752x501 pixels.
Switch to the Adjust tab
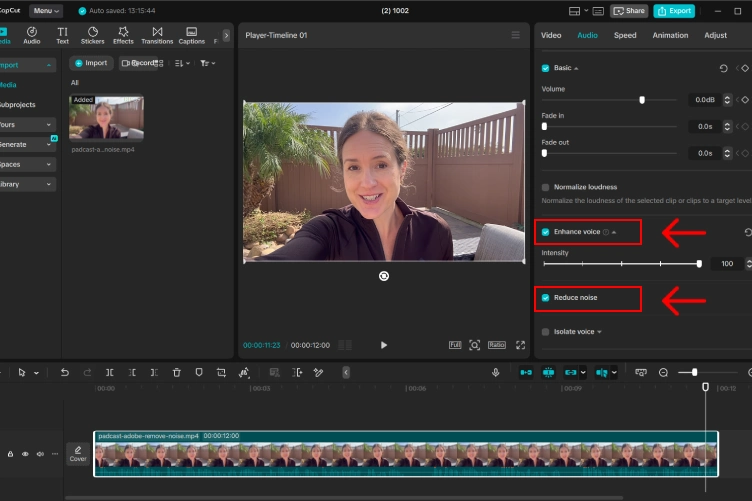(x=715, y=35)
